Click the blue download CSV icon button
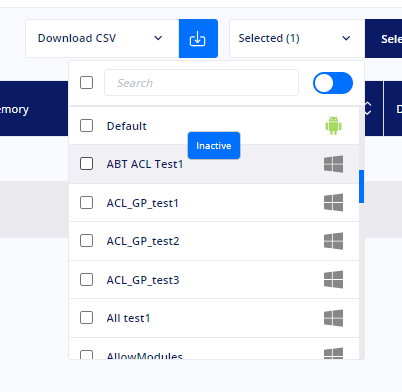 coord(198,38)
